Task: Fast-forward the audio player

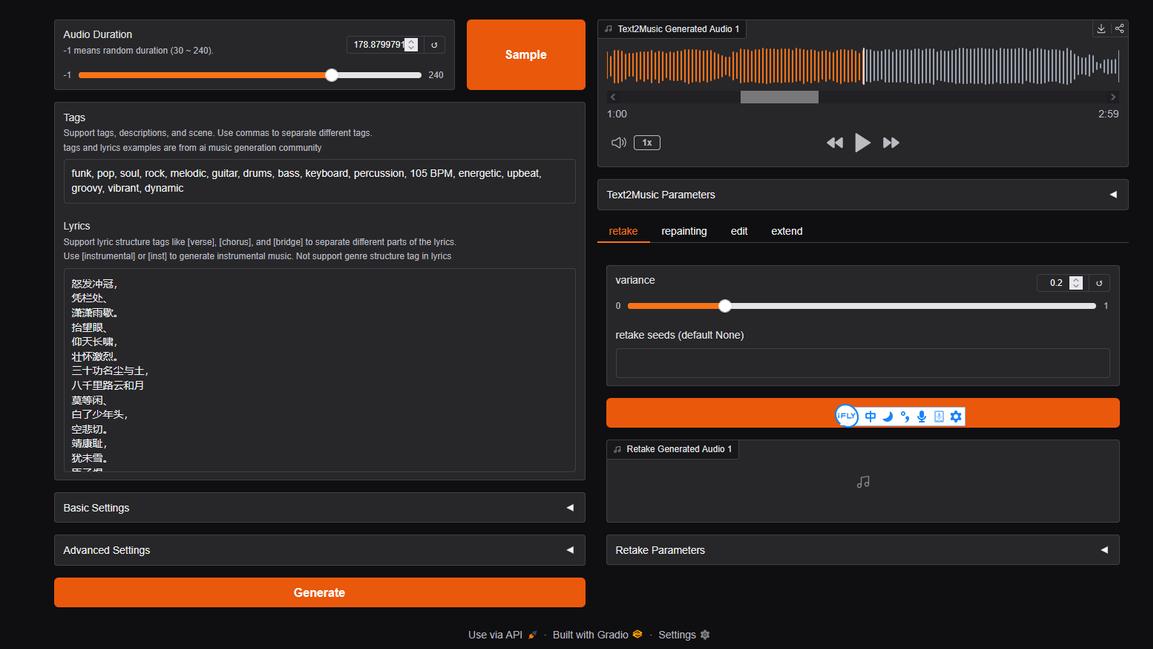Action: click(x=890, y=143)
